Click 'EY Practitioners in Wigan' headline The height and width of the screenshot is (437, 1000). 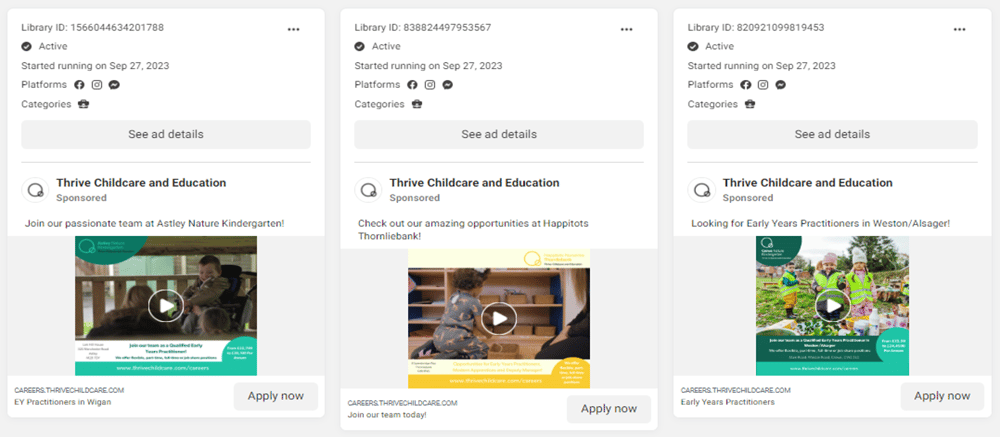tap(62, 402)
